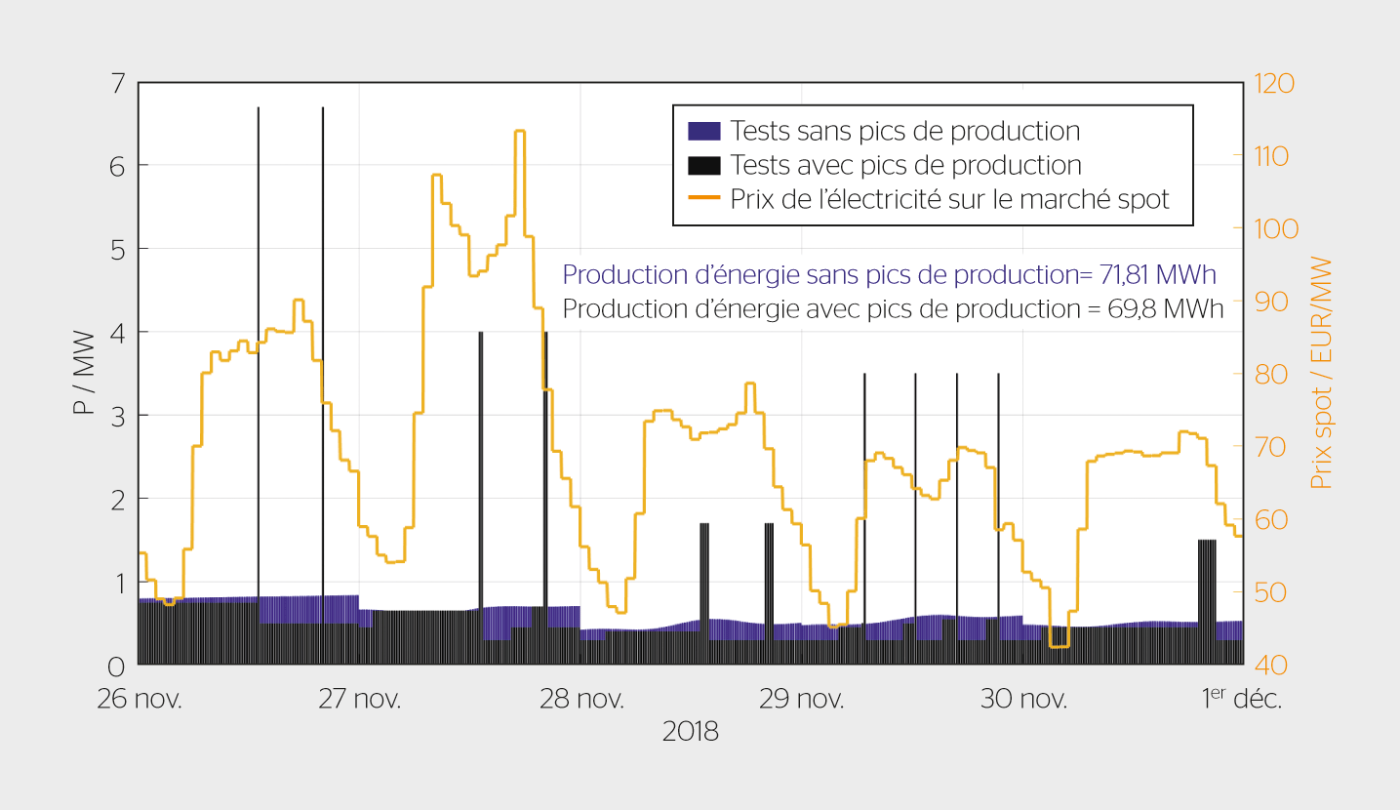Click the 71,81 MWh production annotation text
The width and height of the screenshot is (1400, 810).
tap(890, 274)
